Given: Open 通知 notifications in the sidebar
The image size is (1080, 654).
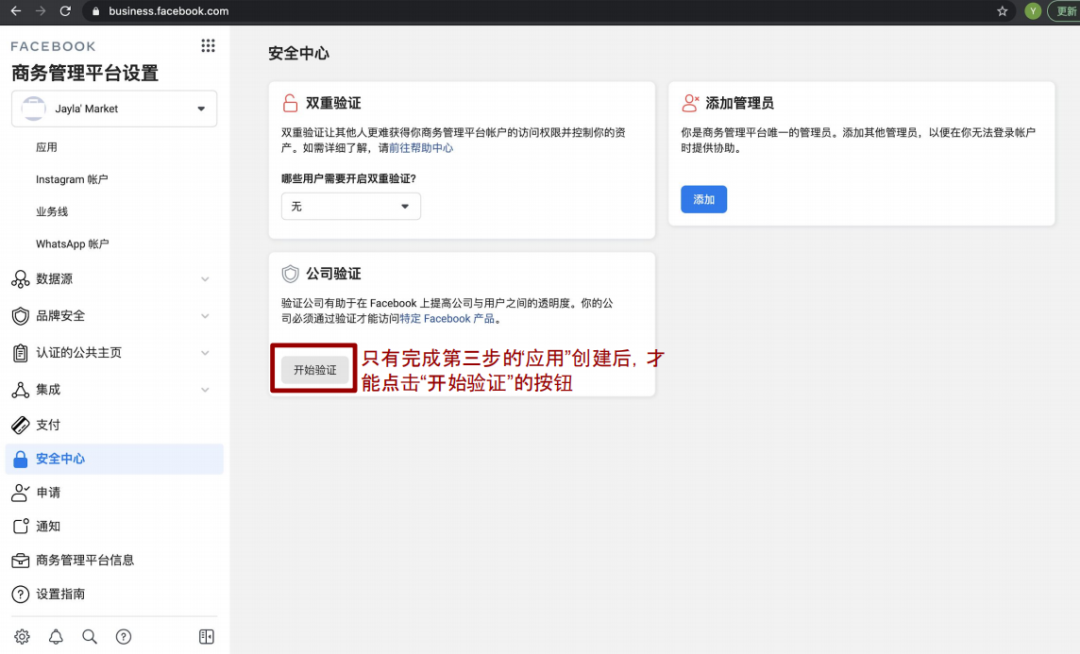Looking at the screenshot, I should [22, 526].
